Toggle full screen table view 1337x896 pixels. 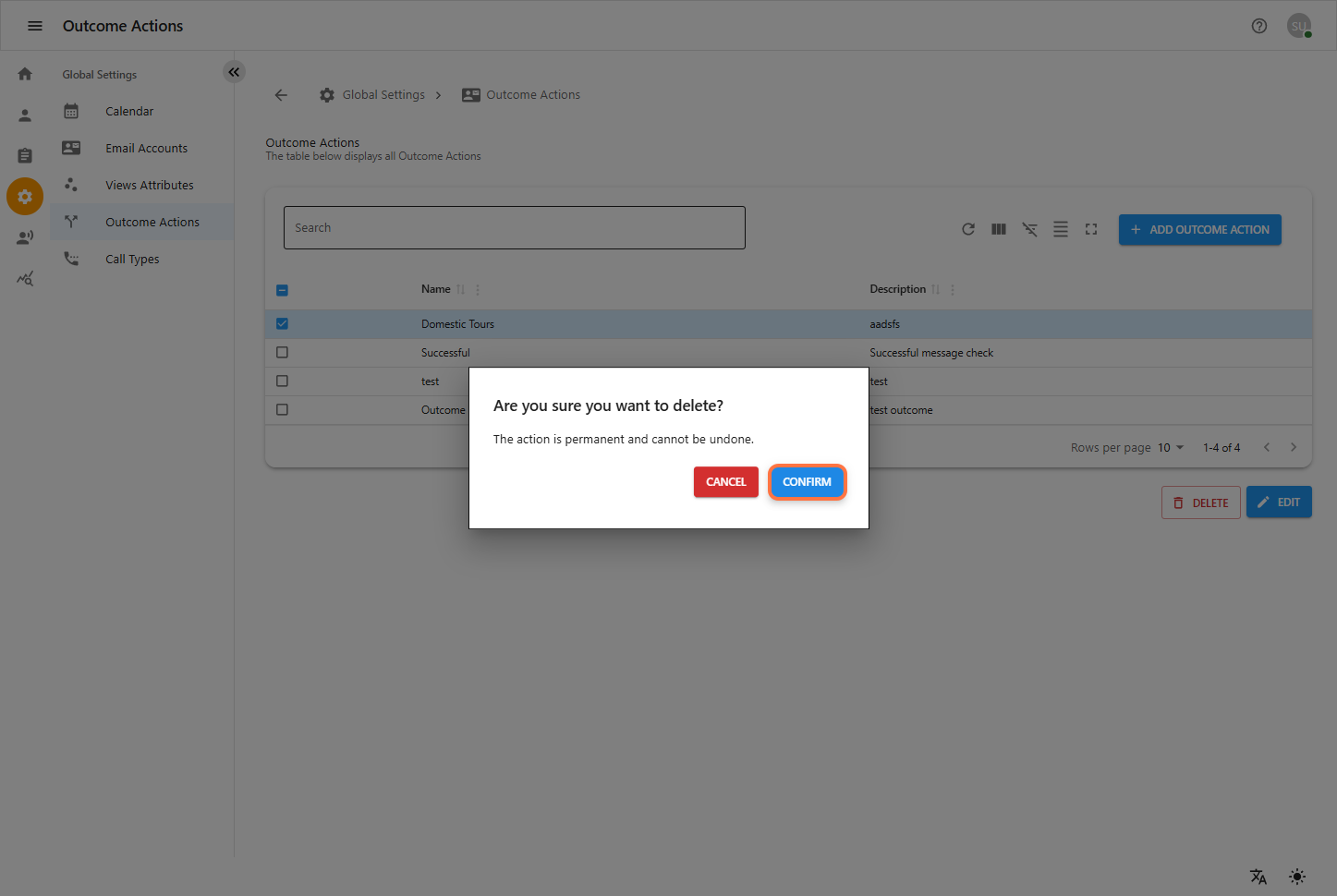pyautogui.click(x=1091, y=229)
